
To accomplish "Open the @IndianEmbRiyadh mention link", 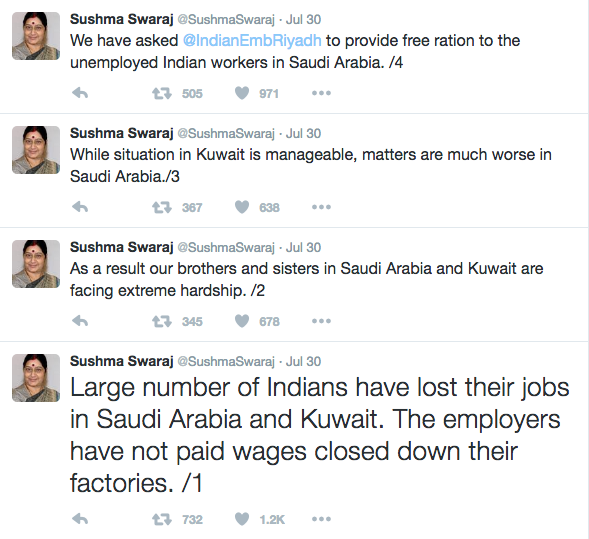I will pos(252,41).
